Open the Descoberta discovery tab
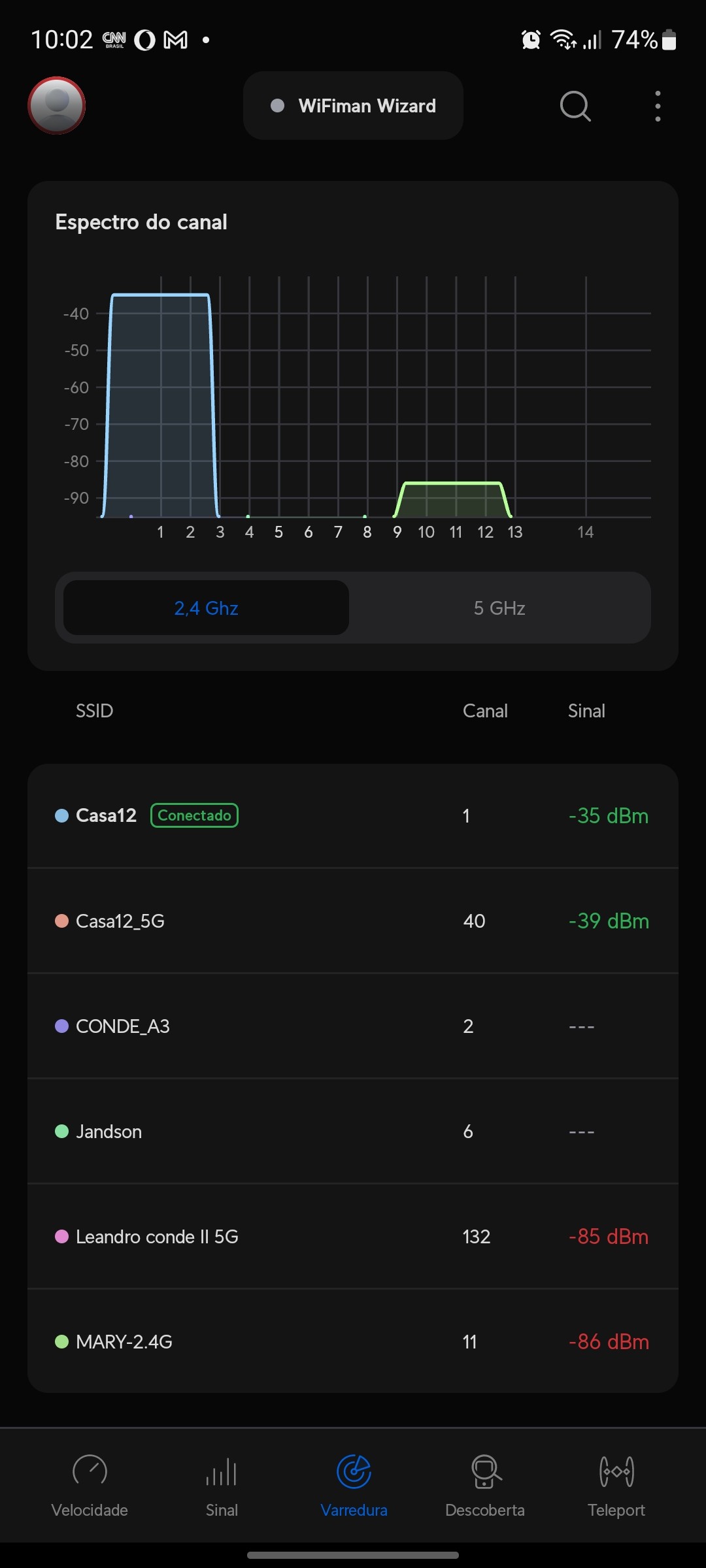The image size is (706, 1568). pyautogui.click(x=485, y=1484)
